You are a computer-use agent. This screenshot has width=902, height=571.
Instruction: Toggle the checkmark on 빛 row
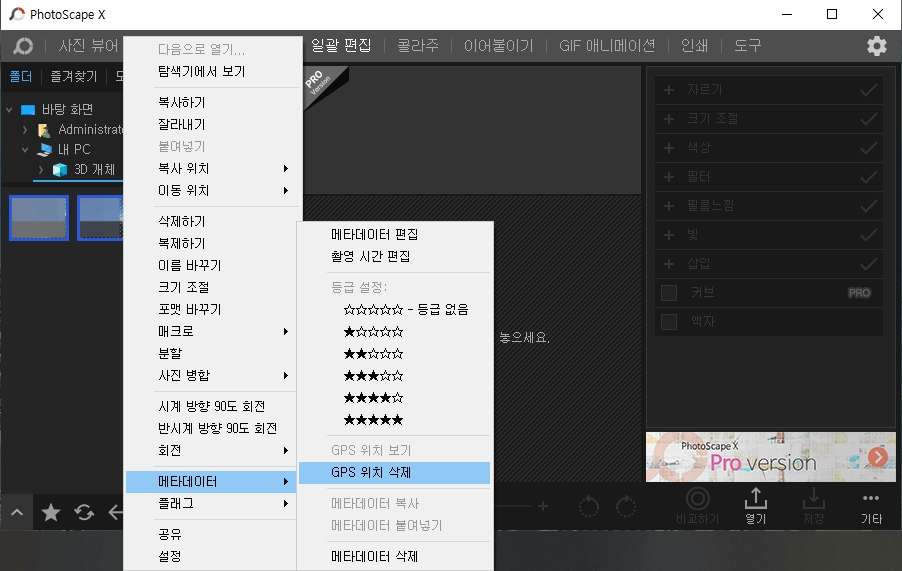(x=869, y=235)
